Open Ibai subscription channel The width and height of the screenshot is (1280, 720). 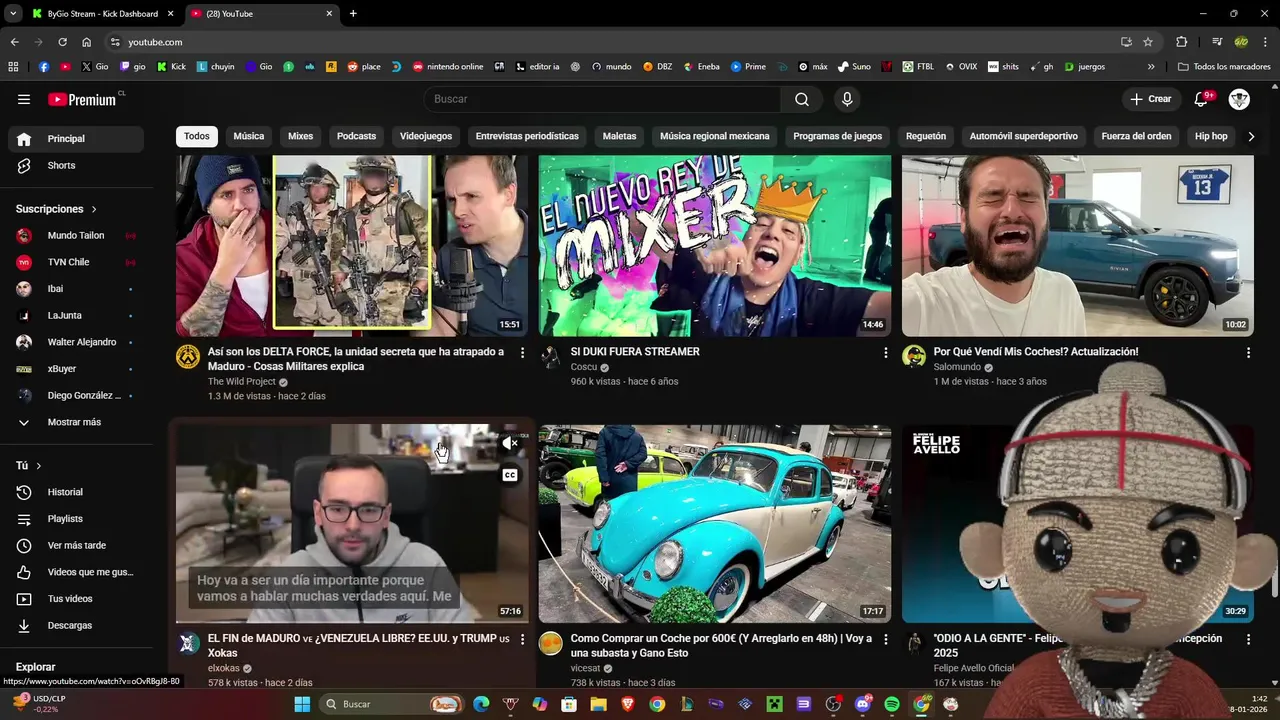[76, 289]
